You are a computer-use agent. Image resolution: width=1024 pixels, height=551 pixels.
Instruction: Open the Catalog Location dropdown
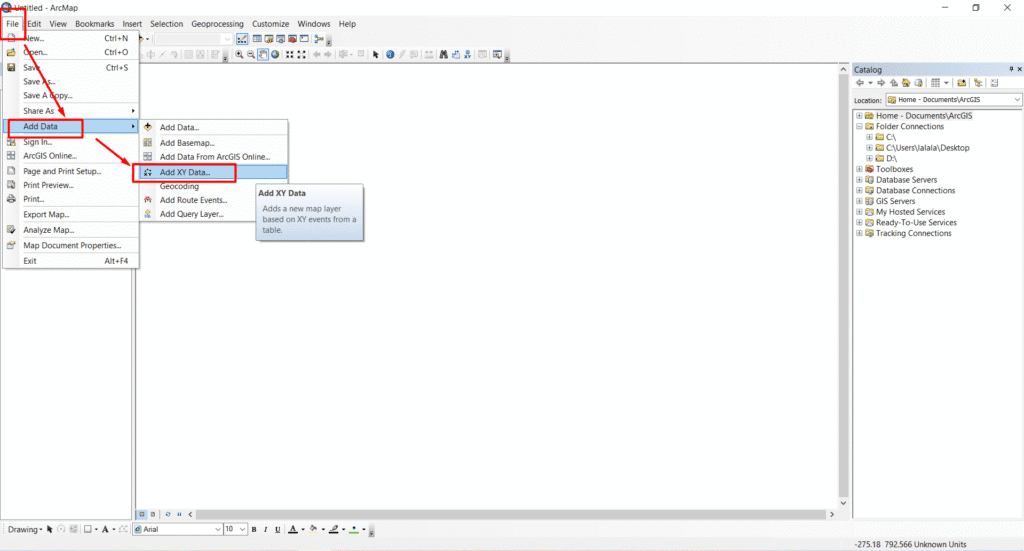[x=1016, y=100]
